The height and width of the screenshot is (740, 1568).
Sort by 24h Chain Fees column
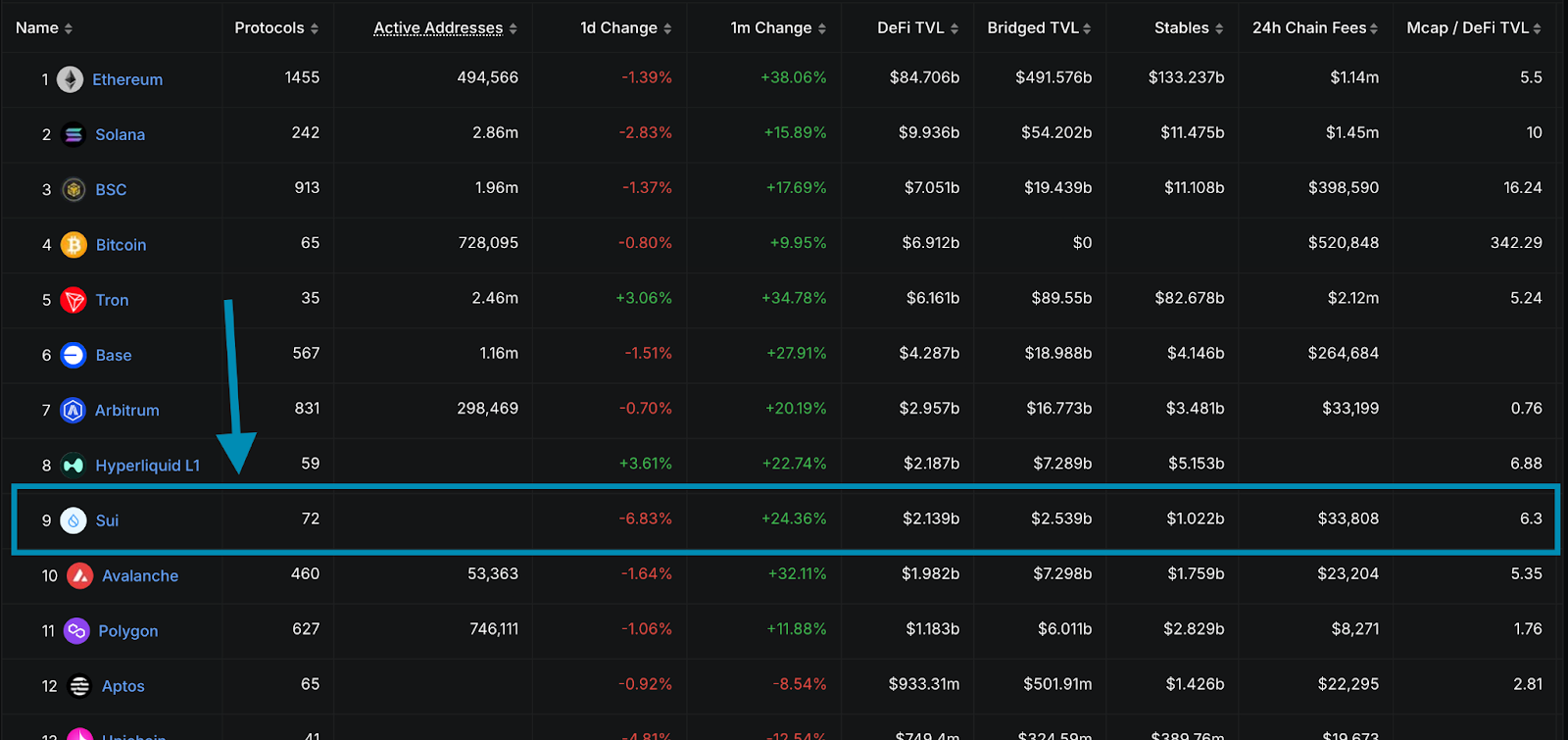pyautogui.click(x=1315, y=27)
